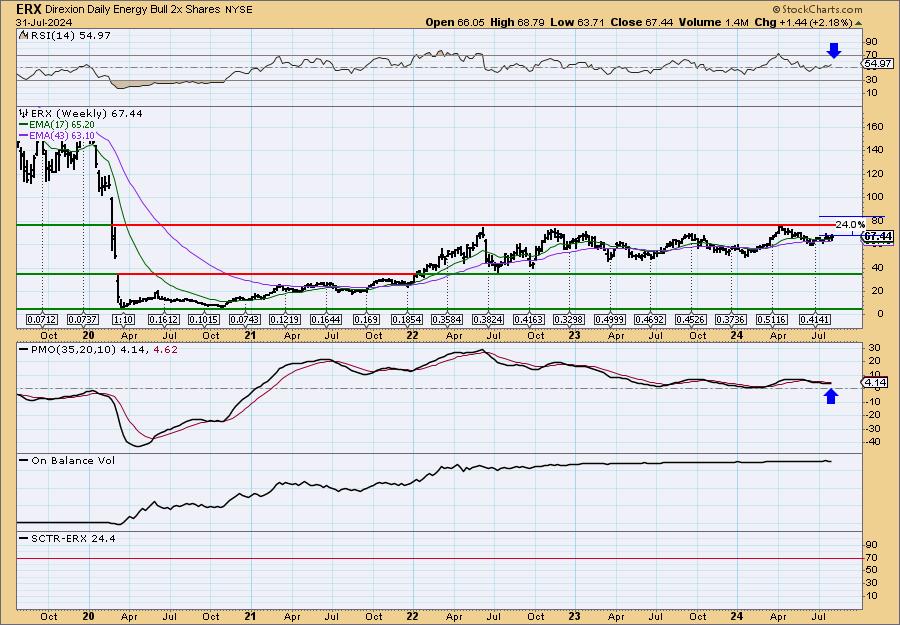This screenshot has height=625, width=900.
Task: Click the 0.4692 value box
Action: 650,319
